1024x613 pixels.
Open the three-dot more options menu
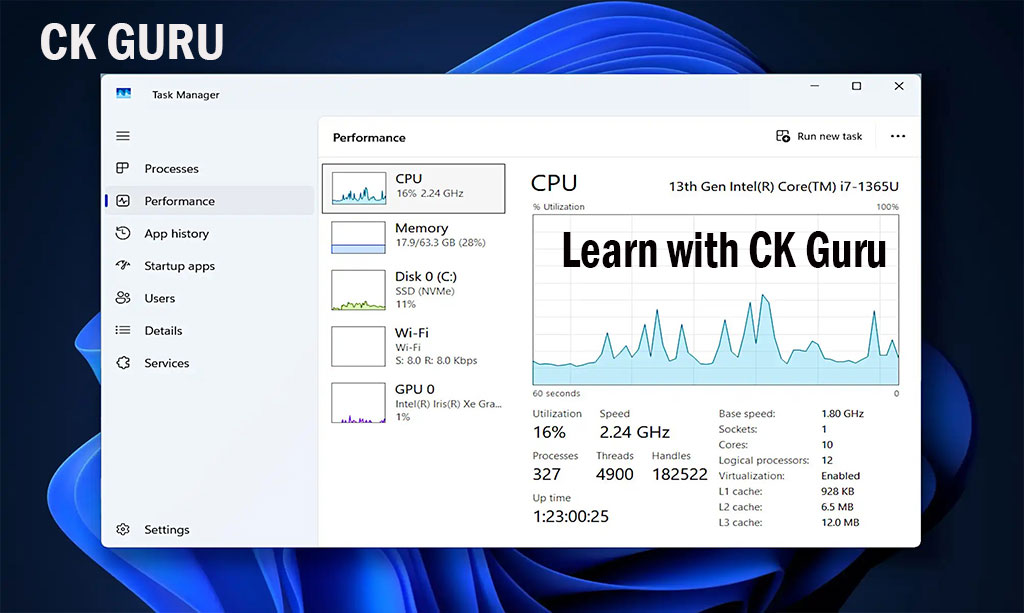[898, 136]
